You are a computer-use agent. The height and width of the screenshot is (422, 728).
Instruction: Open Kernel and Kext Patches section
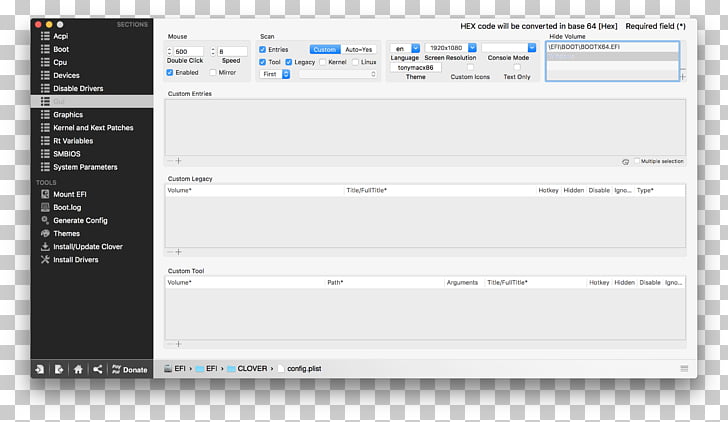[x=92, y=127]
